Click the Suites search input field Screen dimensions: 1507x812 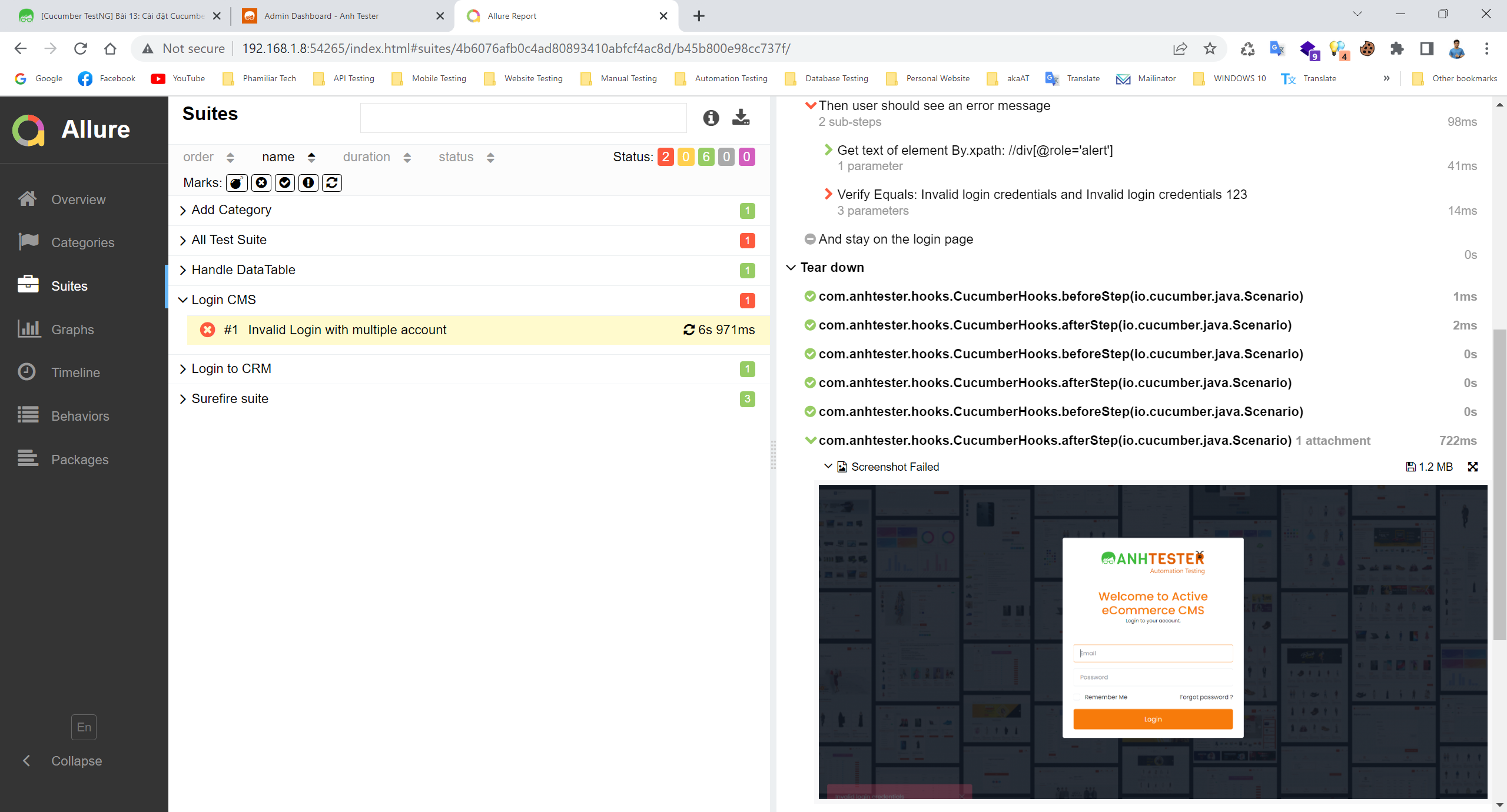click(x=523, y=118)
